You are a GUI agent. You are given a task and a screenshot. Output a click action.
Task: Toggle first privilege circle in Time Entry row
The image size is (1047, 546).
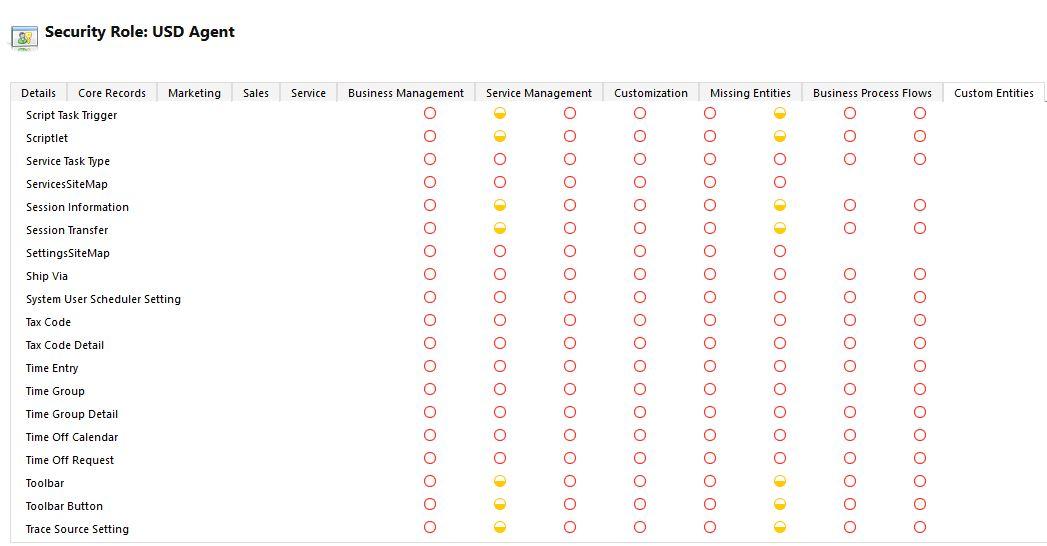[x=430, y=366]
